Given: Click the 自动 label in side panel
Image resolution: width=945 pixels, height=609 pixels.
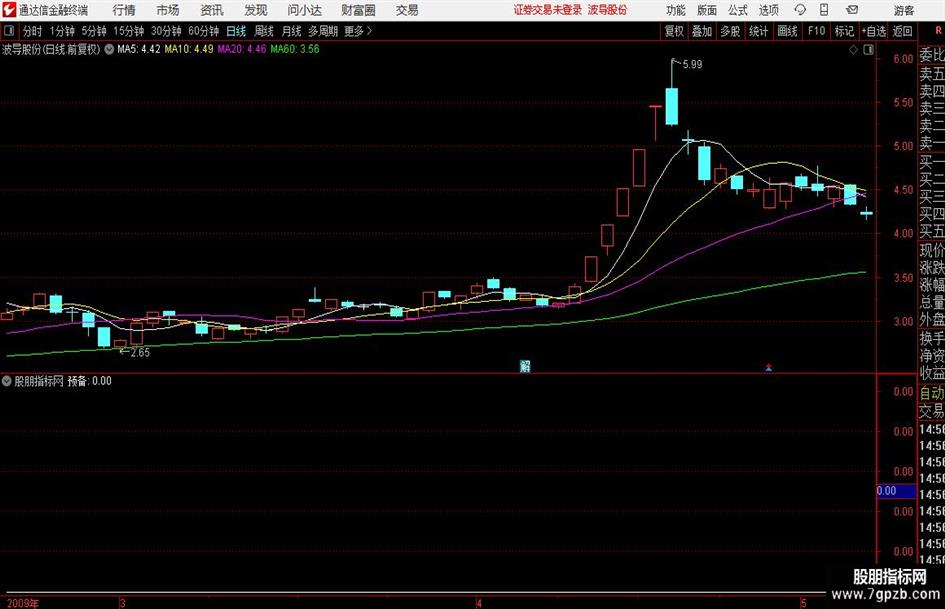Looking at the screenshot, I should point(931,393).
